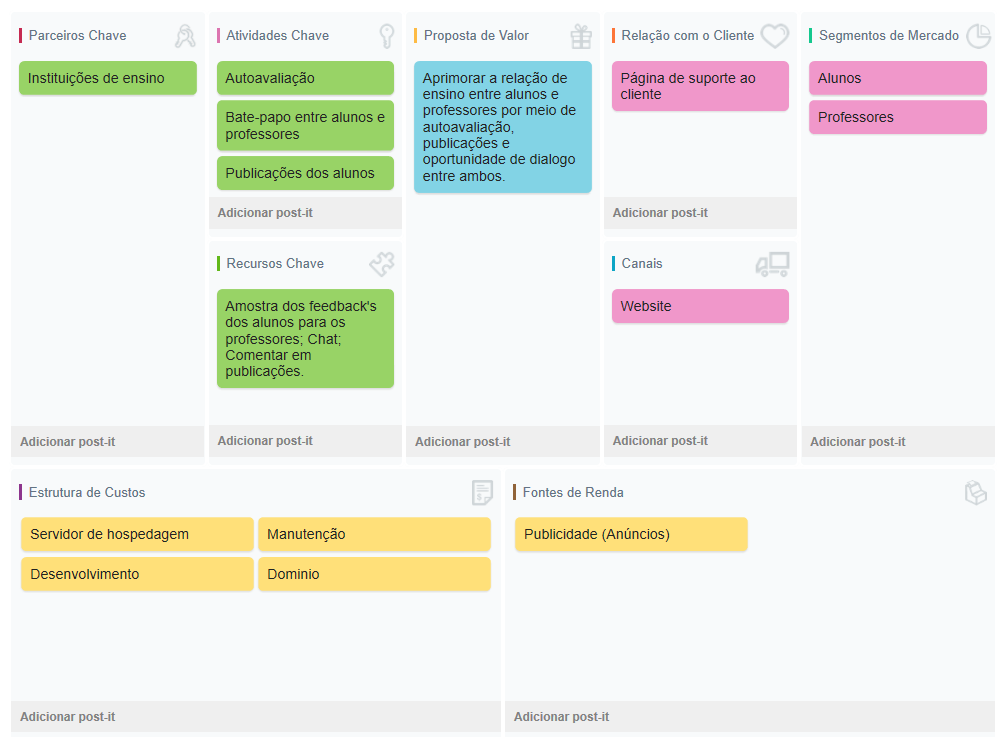Image resolution: width=1005 pixels, height=737 pixels.
Task: Click the Estrutura de Custos document icon
Action: (x=483, y=492)
